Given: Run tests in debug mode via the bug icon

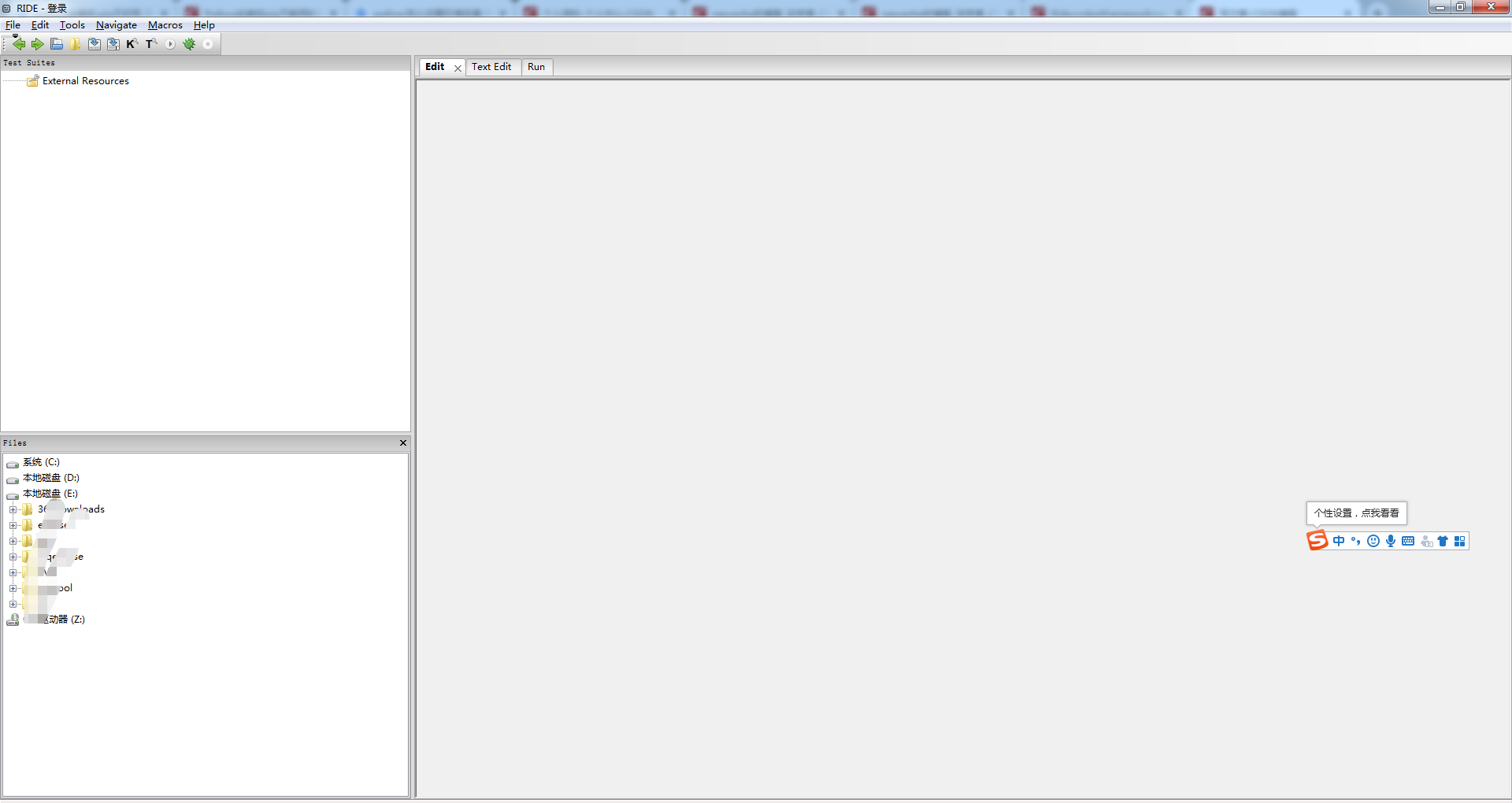Looking at the screenshot, I should [x=189, y=44].
